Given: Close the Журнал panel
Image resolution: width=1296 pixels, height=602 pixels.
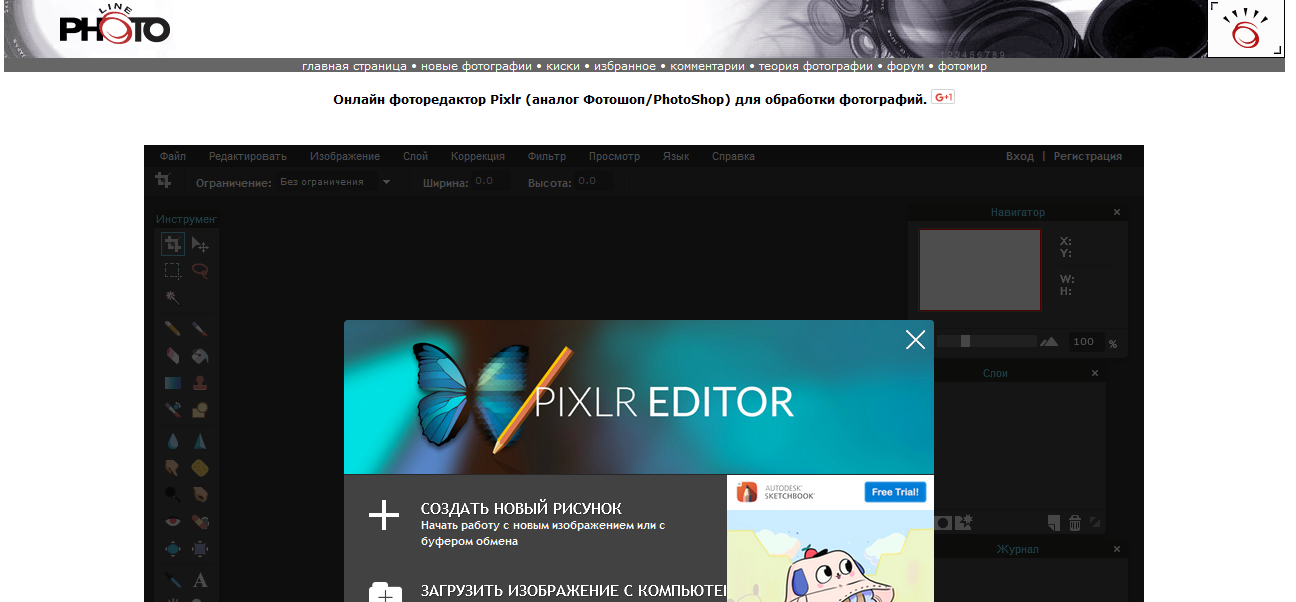Looking at the screenshot, I should (1117, 549).
